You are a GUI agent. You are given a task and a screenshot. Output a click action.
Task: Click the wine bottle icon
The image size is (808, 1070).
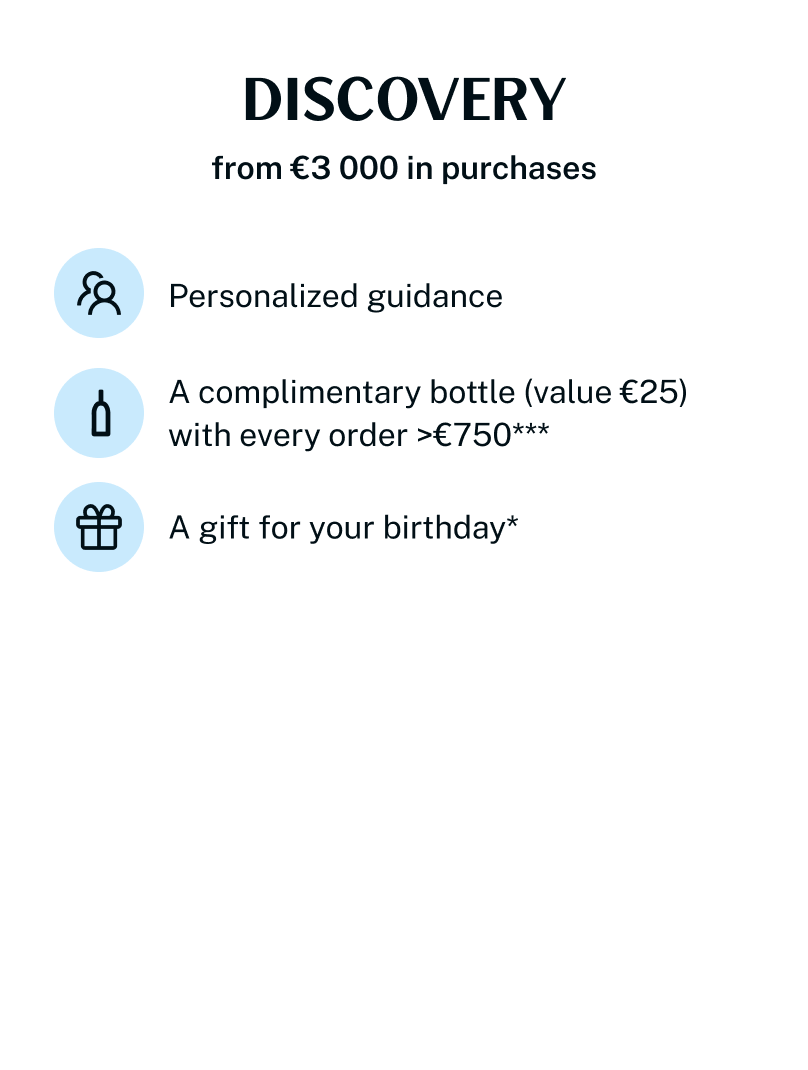[99, 413]
